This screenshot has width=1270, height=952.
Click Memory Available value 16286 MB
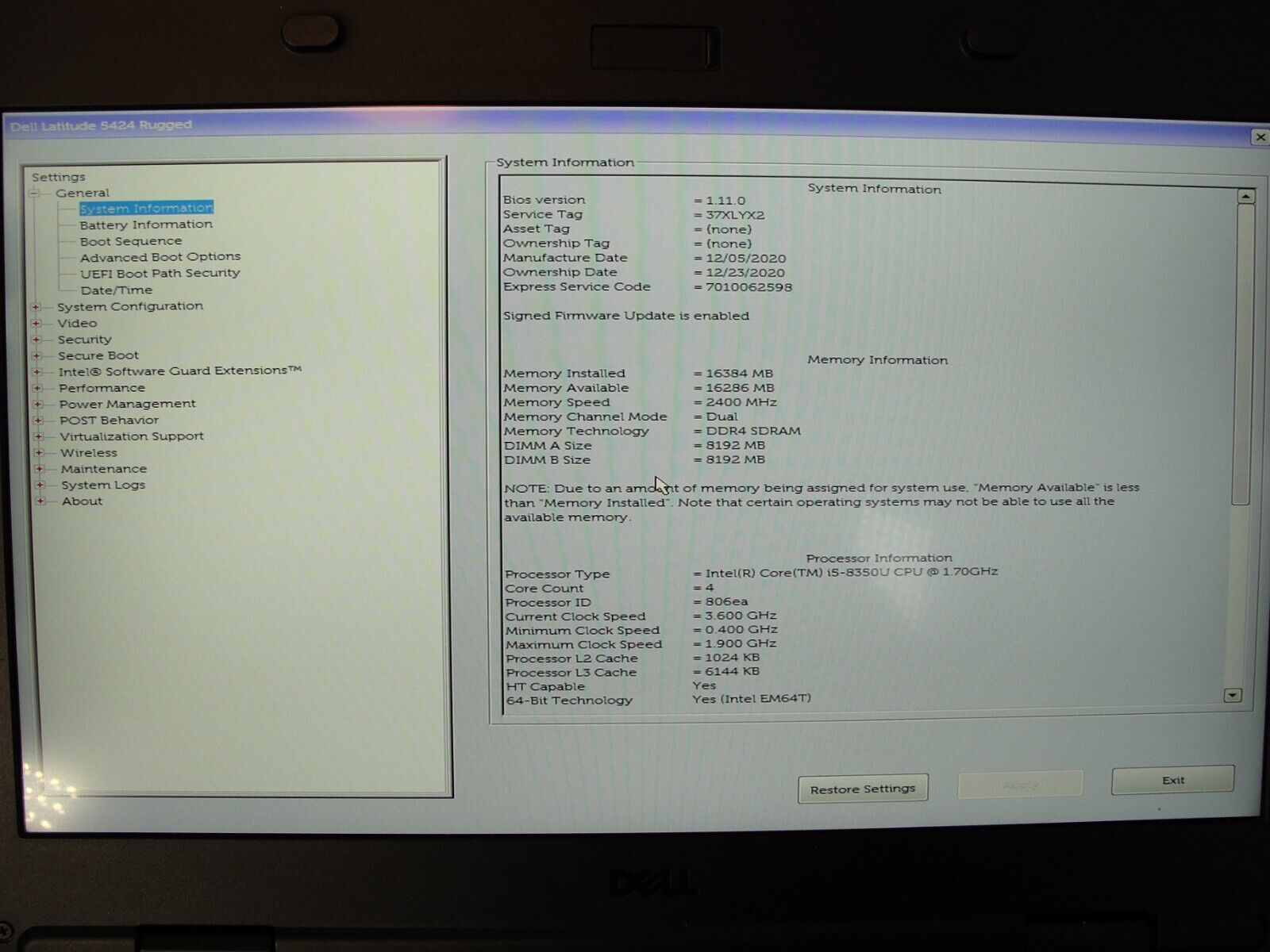pos(740,388)
